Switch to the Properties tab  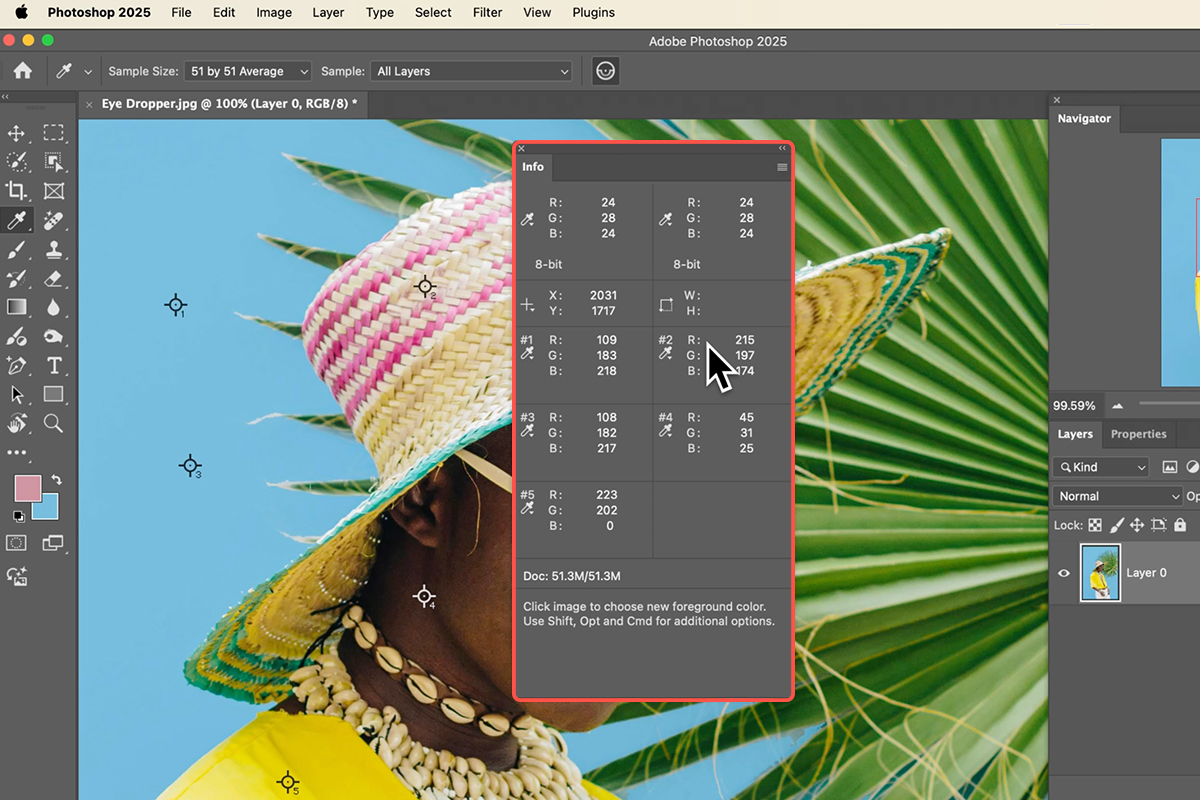[1138, 434]
